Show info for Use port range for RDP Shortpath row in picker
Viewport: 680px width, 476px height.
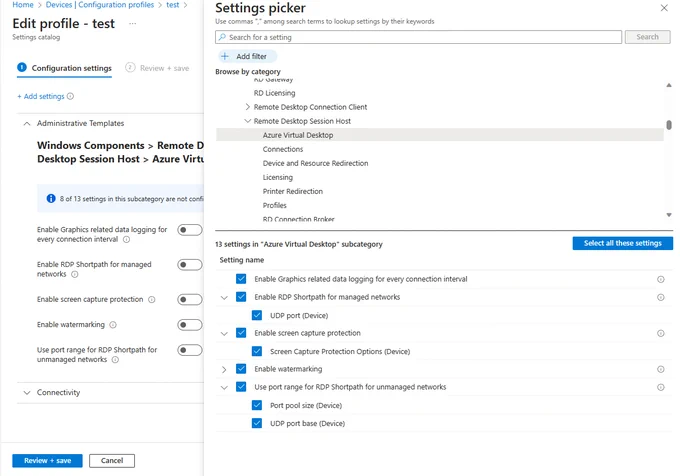pyautogui.click(x=660, y=387)
